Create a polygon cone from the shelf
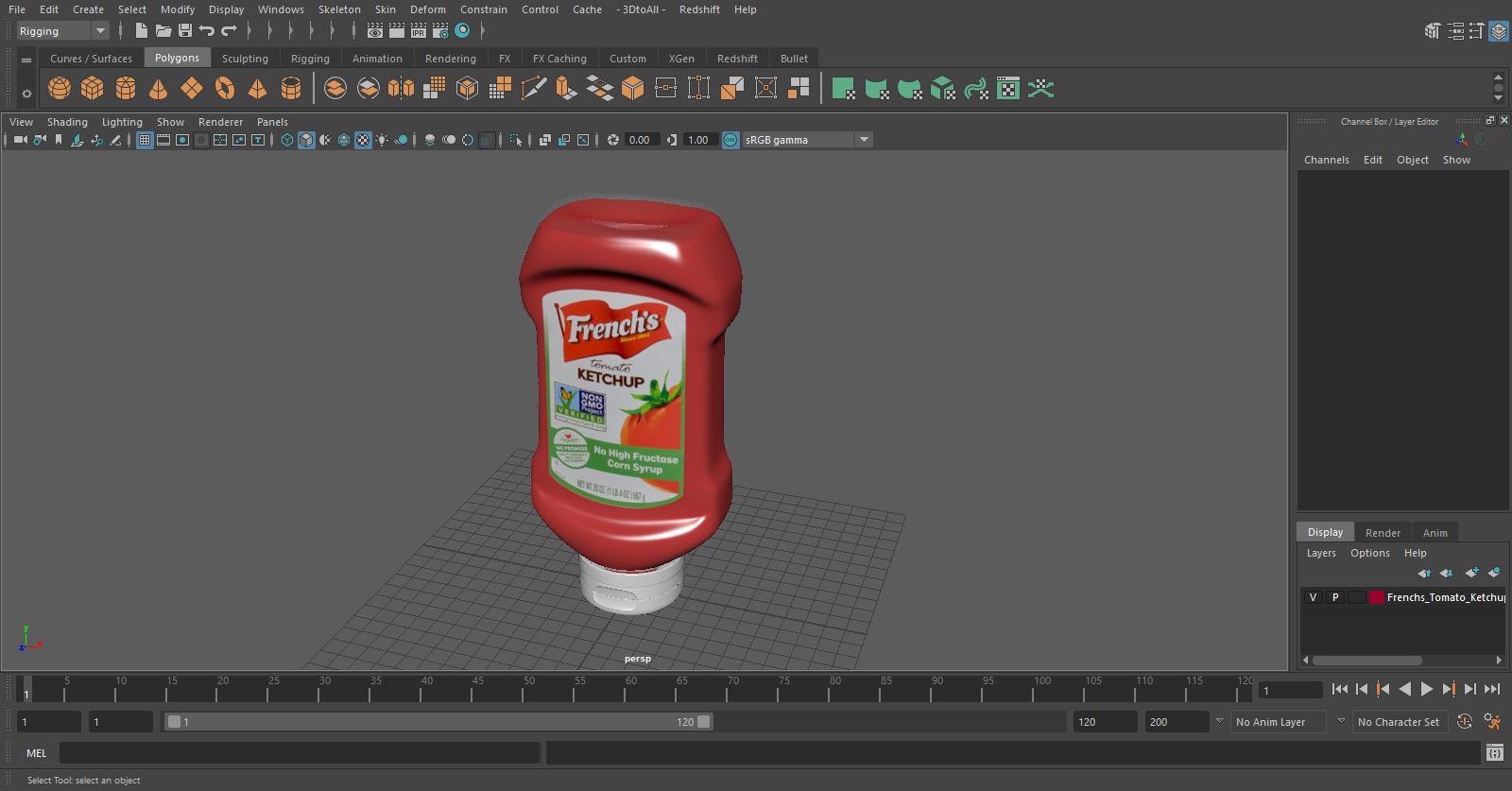Viewport: 1512px width, 791px height. (159, 89)
